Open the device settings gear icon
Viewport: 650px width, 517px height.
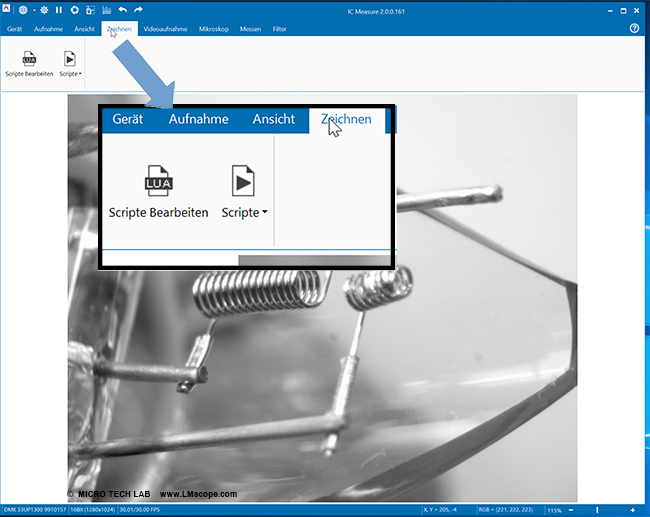[44, 10]
